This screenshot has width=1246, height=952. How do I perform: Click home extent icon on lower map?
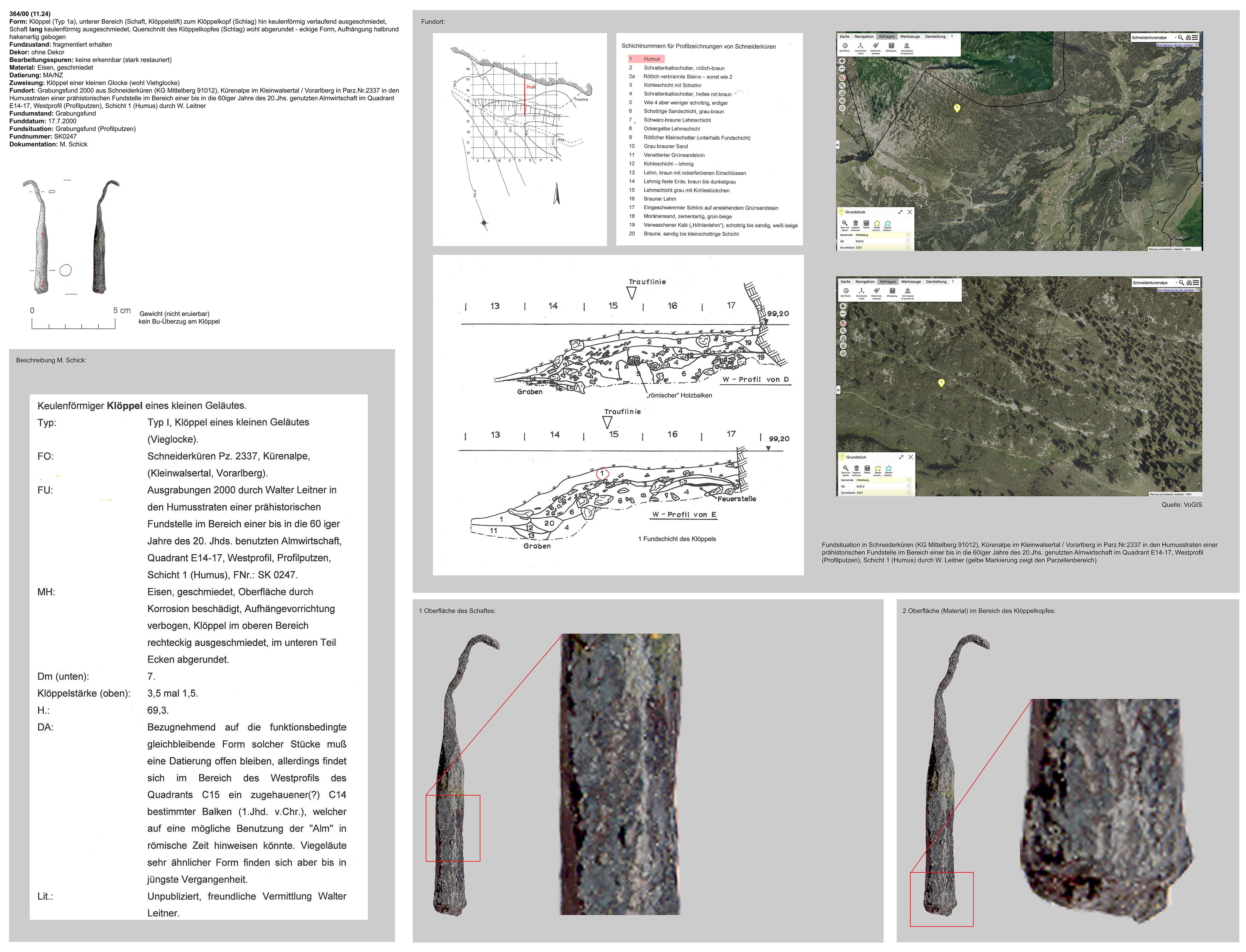coord(843,338)
